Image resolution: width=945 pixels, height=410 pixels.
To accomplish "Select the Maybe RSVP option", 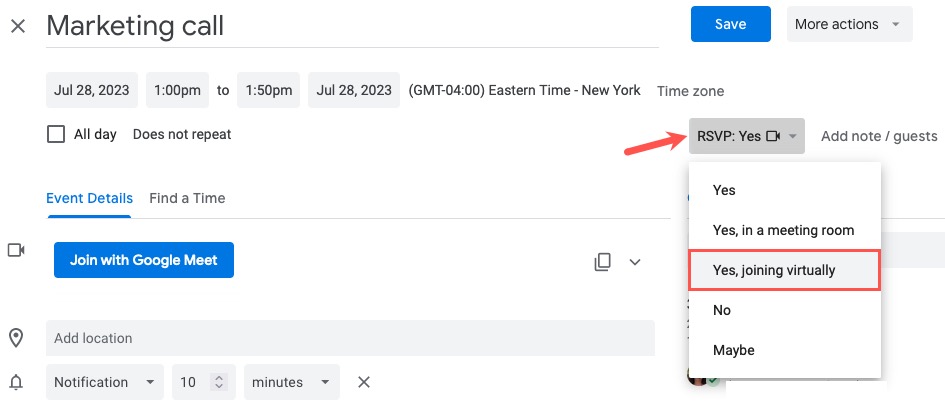I will pyautogui.click(x=785, y=350).
